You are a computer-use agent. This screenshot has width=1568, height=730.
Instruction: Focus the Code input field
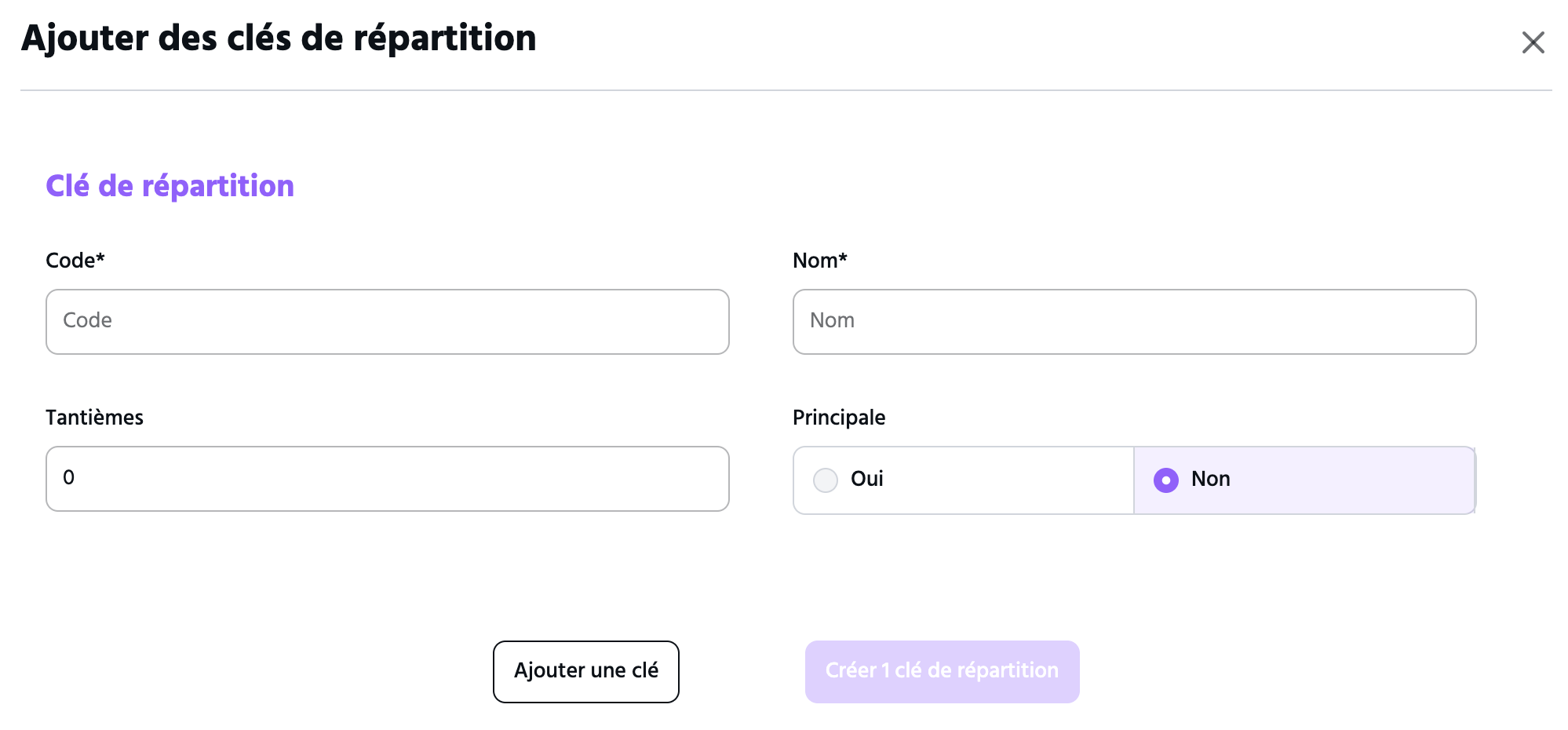pos(388,322)
